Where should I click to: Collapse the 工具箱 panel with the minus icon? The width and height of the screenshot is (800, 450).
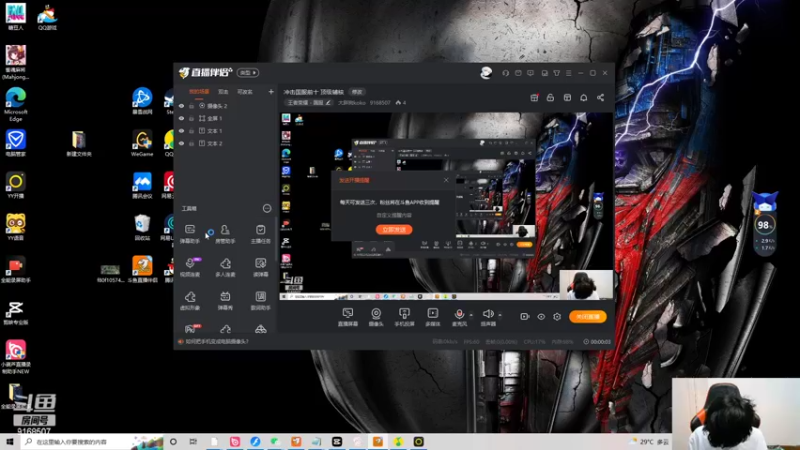[x=267, y=208]
